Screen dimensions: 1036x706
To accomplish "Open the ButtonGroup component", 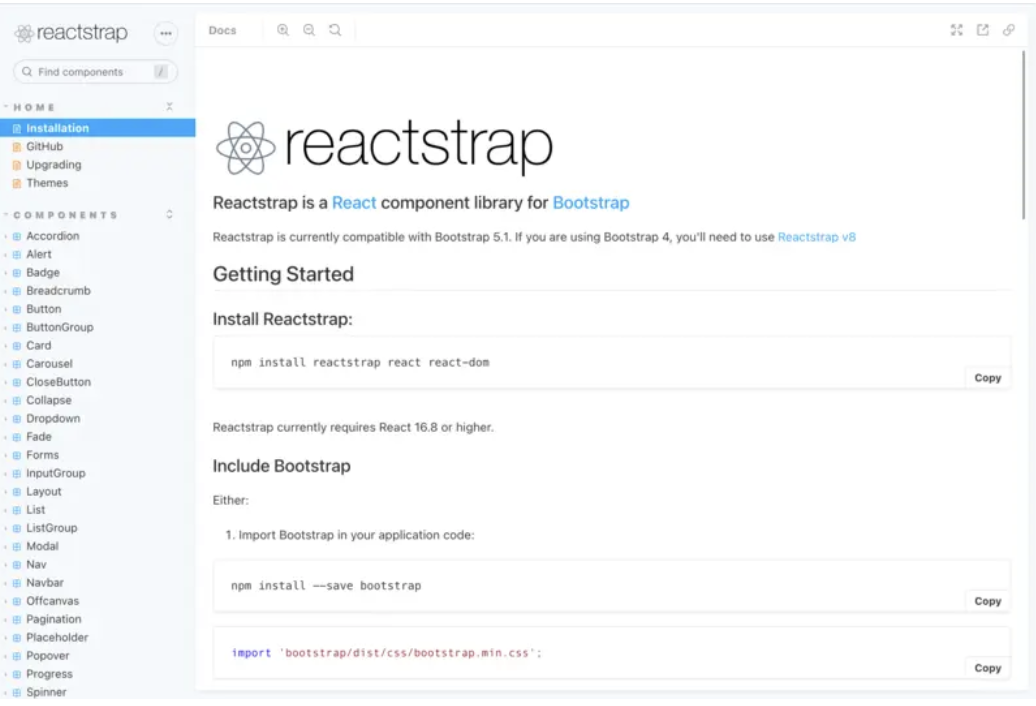I will 59,327.
